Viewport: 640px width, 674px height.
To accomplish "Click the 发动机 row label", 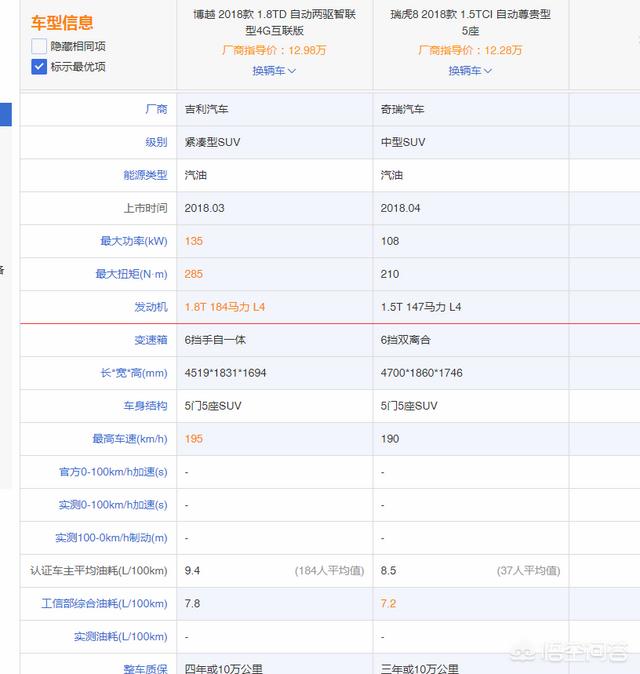I will pos(150,307).
